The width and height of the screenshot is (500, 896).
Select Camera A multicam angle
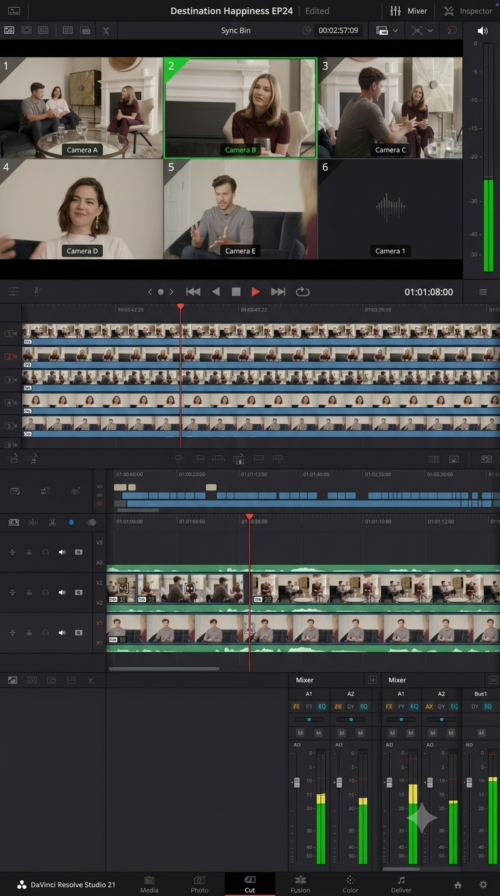point(82,107)
